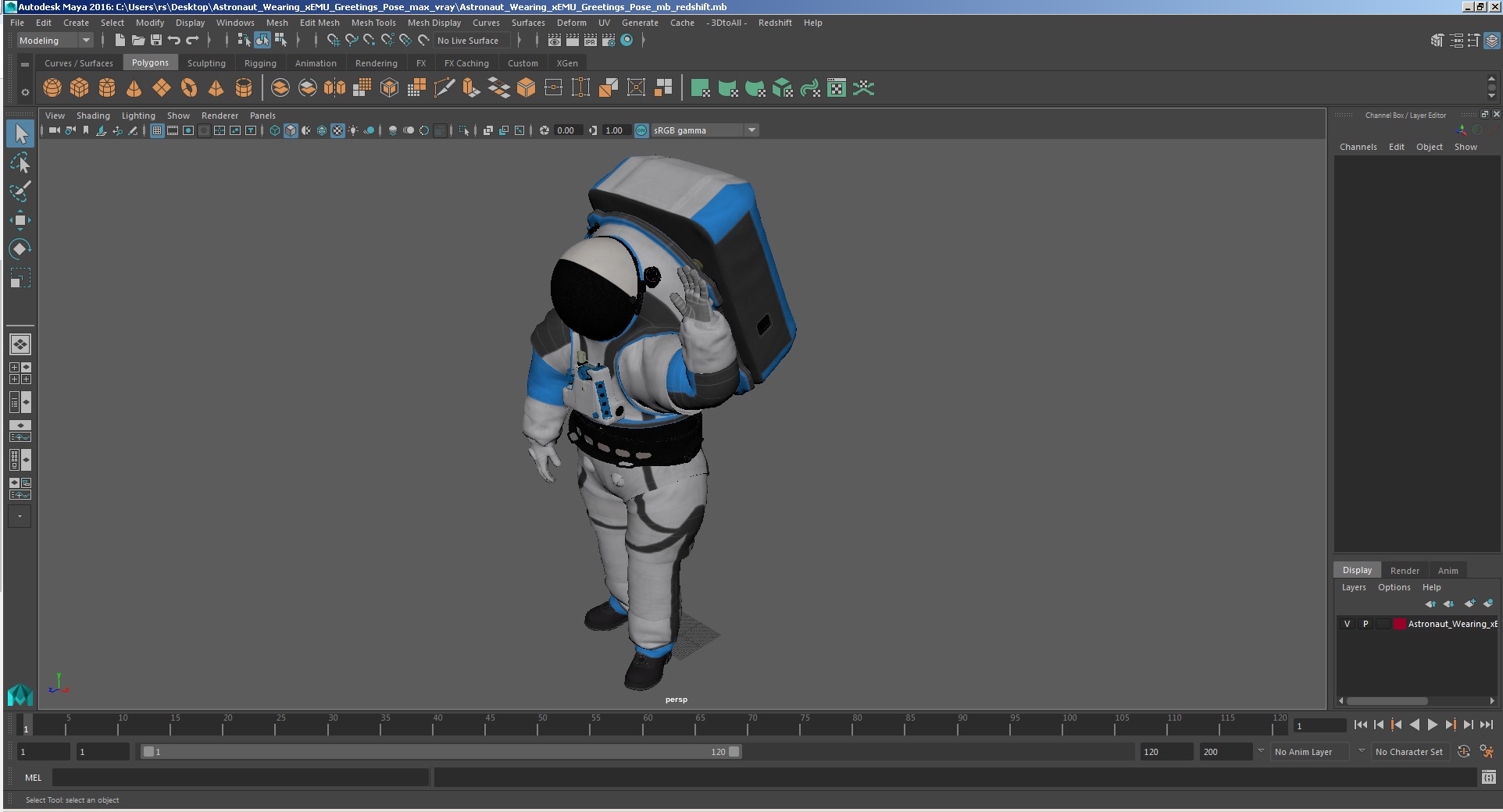Switch to the Sculpting shelf tab
This screenshot has height=812, width=1503.
point(206,63)
